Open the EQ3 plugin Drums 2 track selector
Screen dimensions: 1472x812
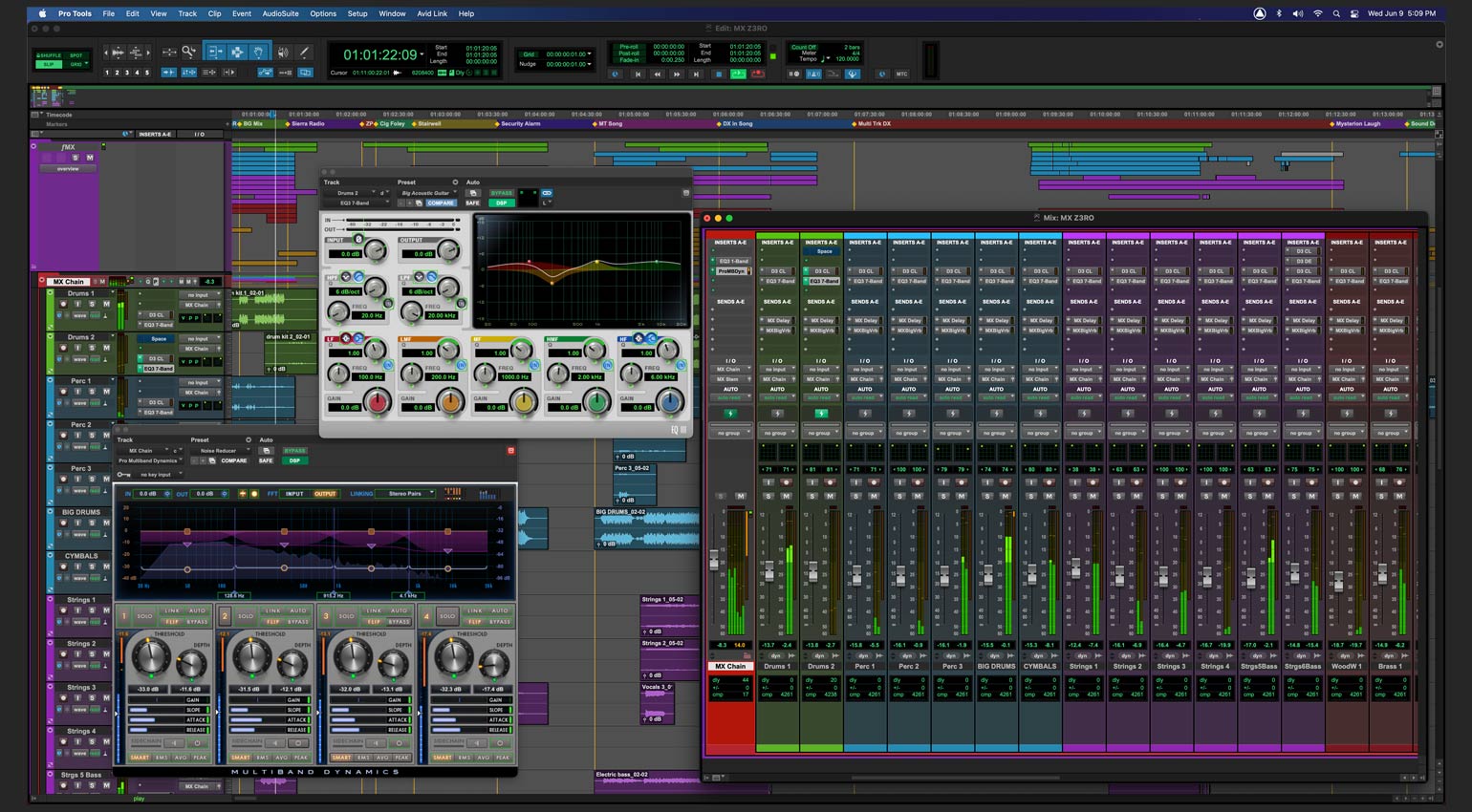(350, 193)
